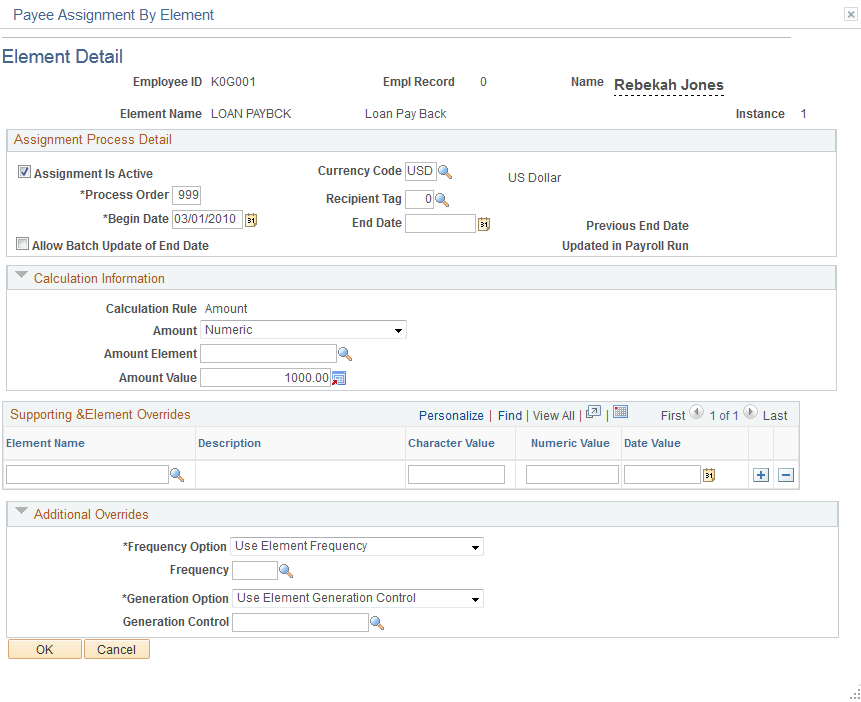
Task: Open Recipient Tag lookup magnifier
Action: 442,199
